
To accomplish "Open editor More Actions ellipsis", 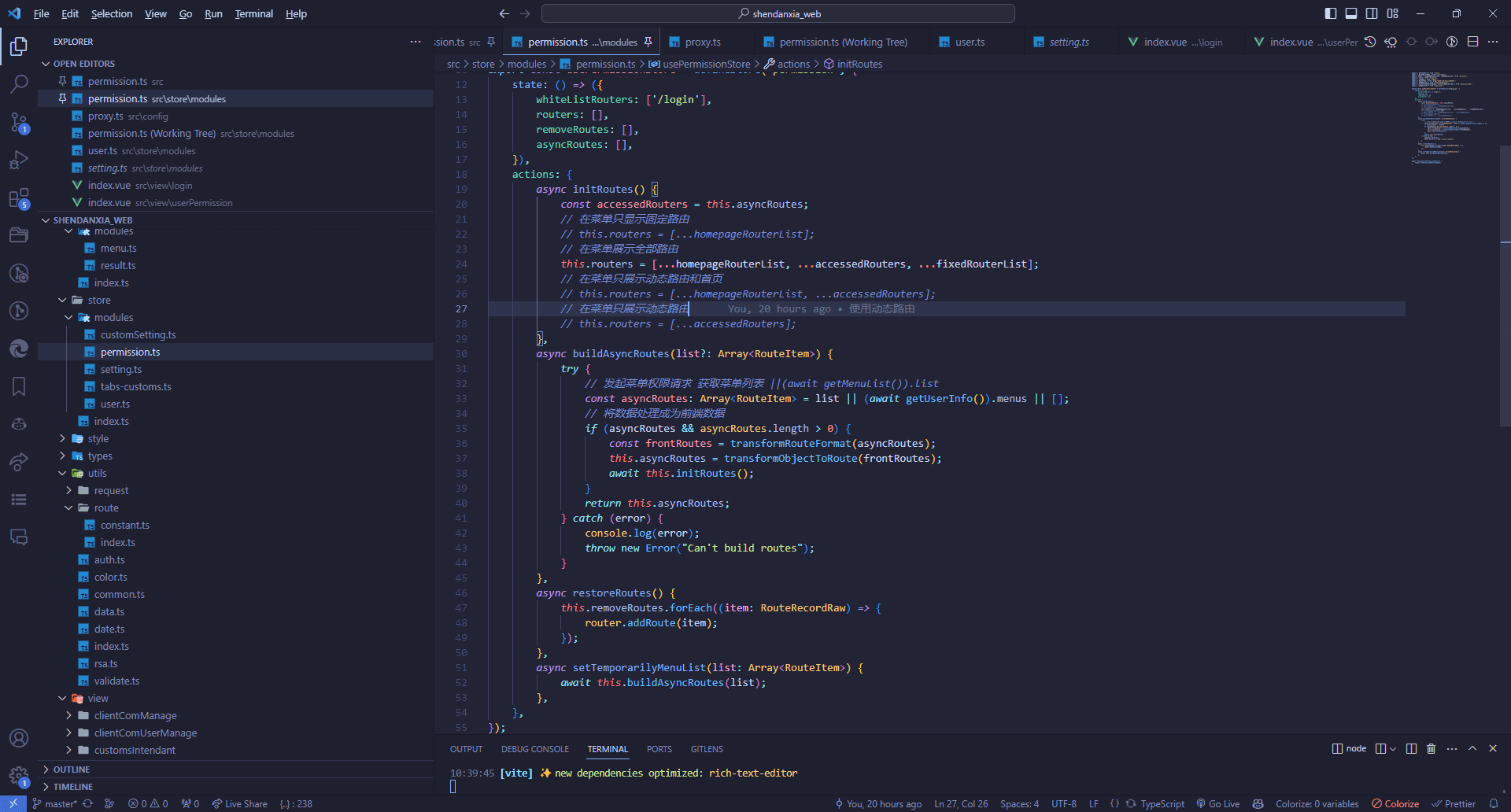I will [x=1493, y=42].
